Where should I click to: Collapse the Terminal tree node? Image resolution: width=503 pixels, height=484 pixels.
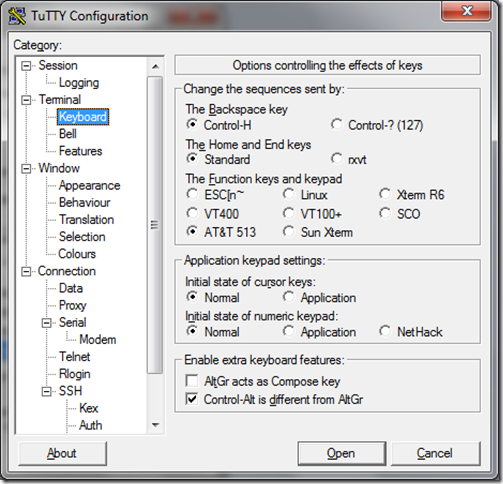click(x=26, y=100)
